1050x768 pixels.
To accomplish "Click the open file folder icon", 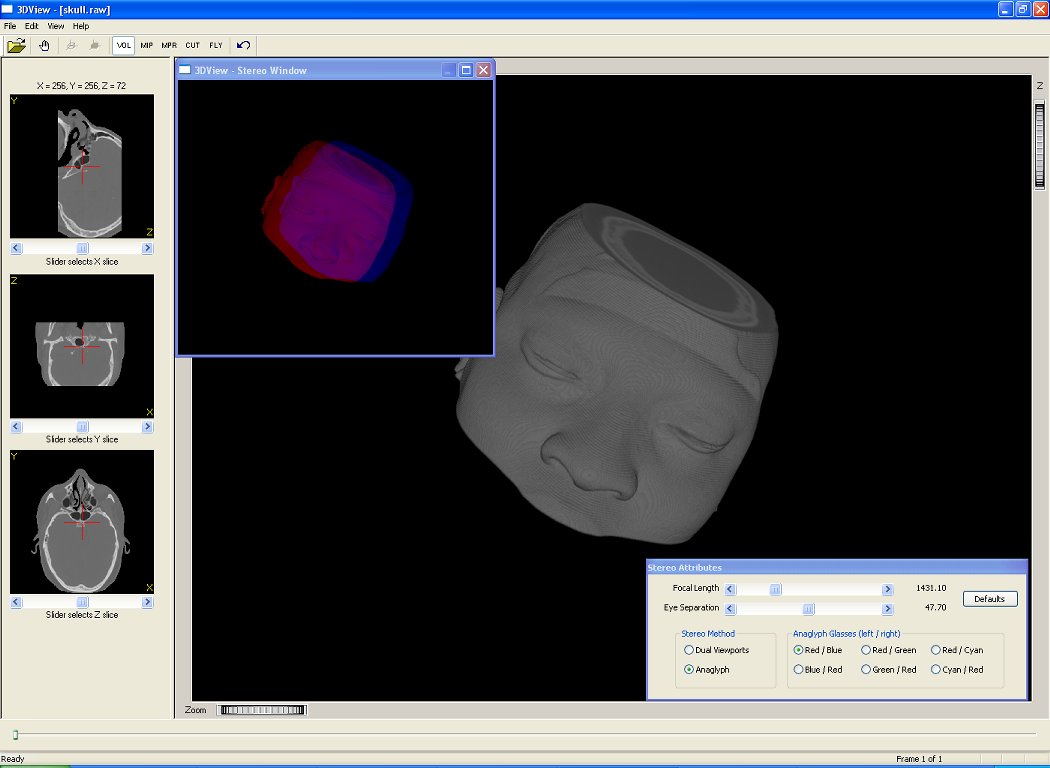I will 16,45.
